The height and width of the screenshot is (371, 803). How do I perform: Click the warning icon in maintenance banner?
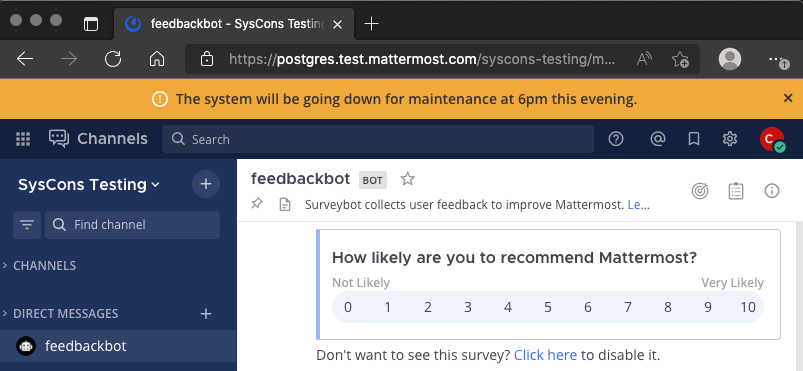[160, 99]
